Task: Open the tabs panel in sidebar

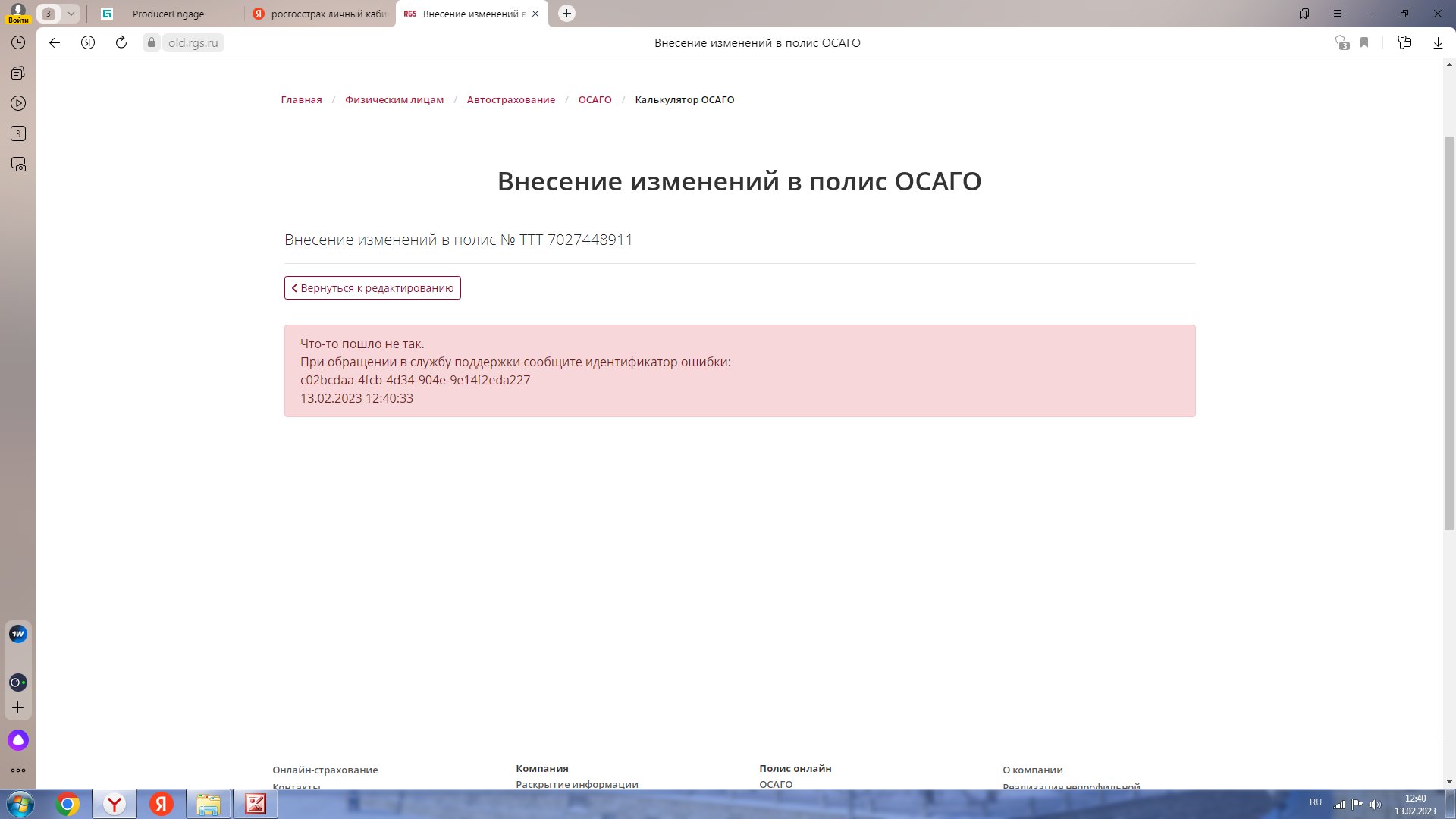Action: [x=18, y=74]
